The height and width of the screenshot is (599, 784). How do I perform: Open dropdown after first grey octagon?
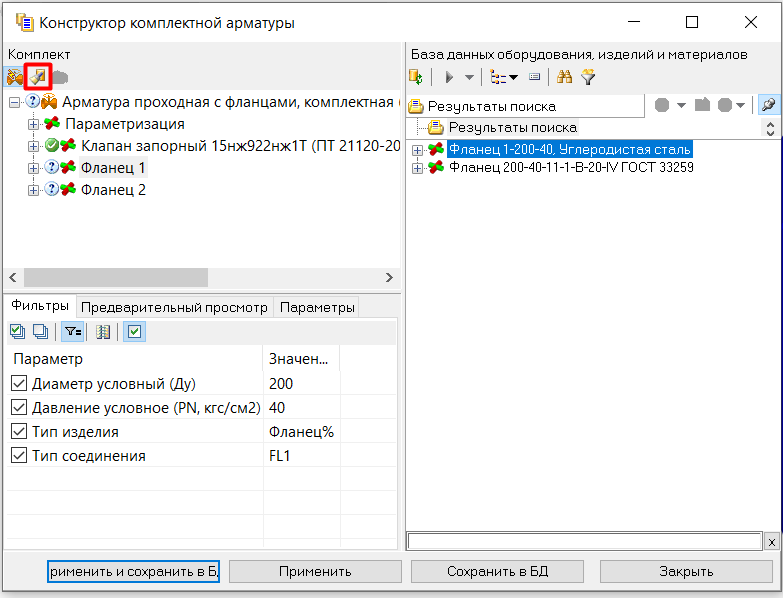[x=681, y=105]
